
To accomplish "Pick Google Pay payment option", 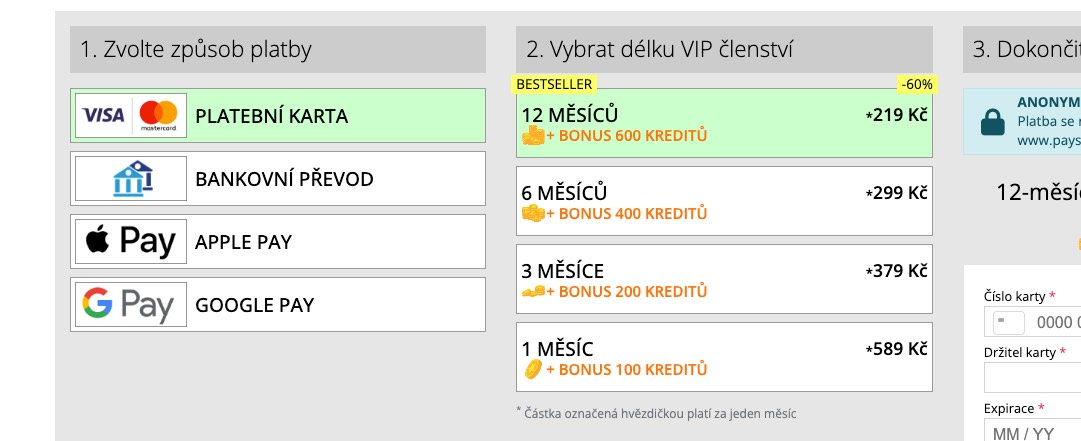I will pyautogui.click(x=255, y=305).
